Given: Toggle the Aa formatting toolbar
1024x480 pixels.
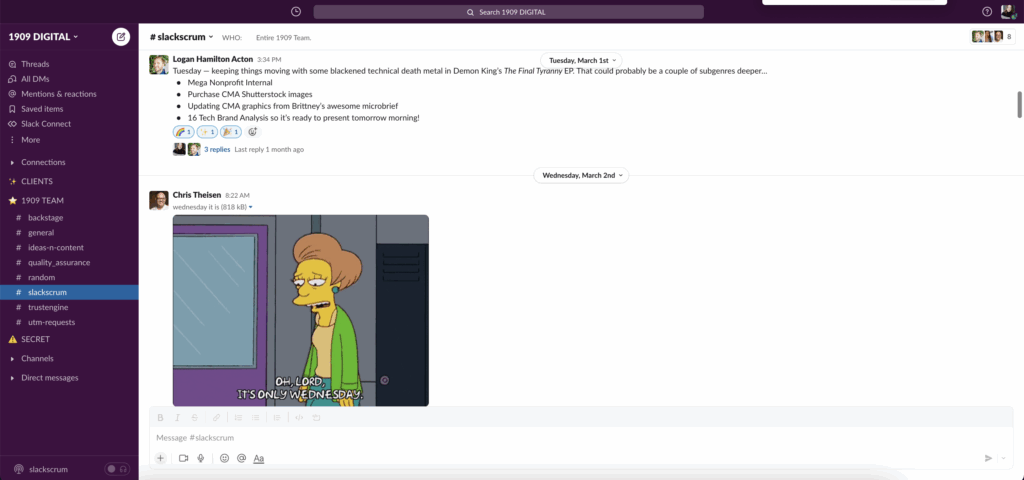Looking at the screenshot, I should tap(259, 458).
